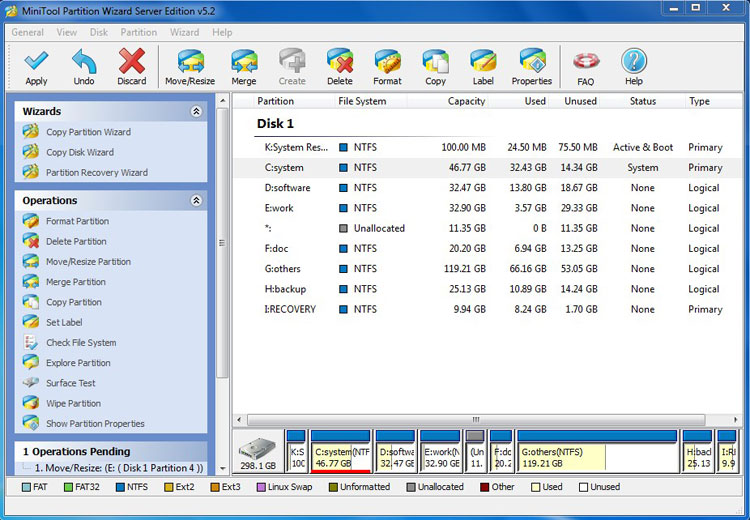Image resolution: width=750 pixels, height=520 pixels.
Task: Select the 298.1 GB disk icon
Action: 258,453
